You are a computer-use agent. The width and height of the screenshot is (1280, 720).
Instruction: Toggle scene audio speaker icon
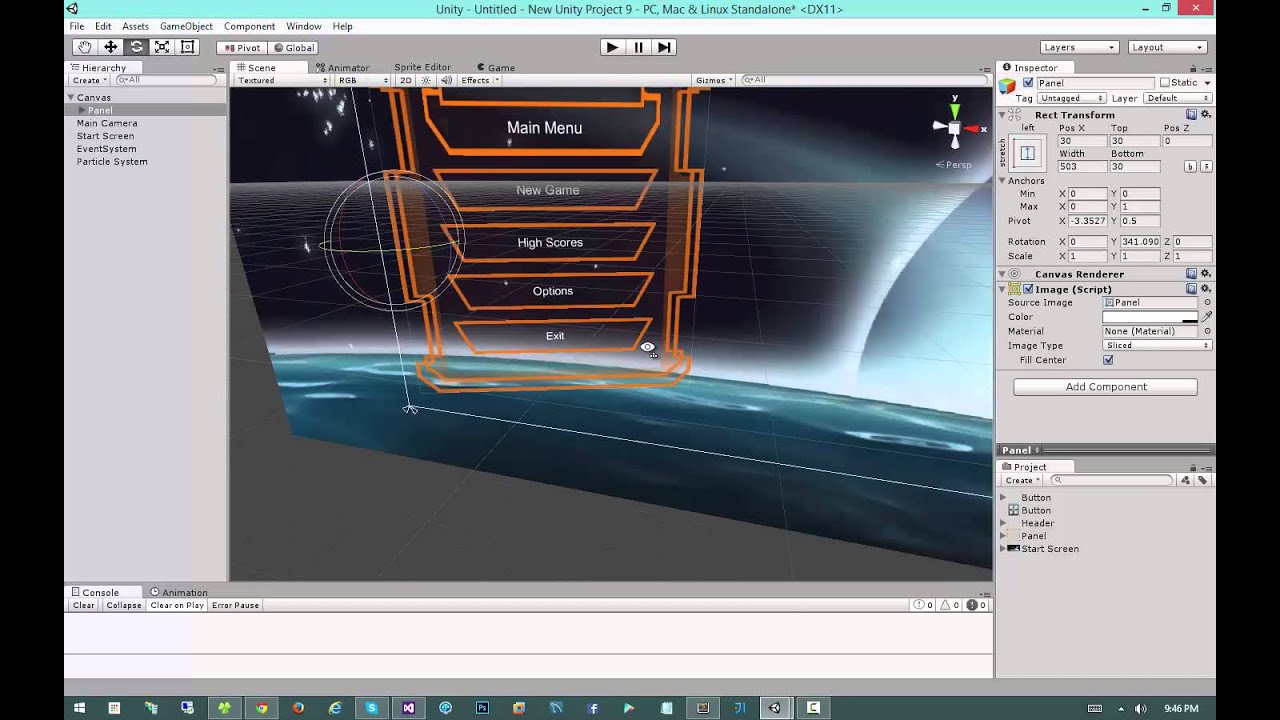(446, 80)
